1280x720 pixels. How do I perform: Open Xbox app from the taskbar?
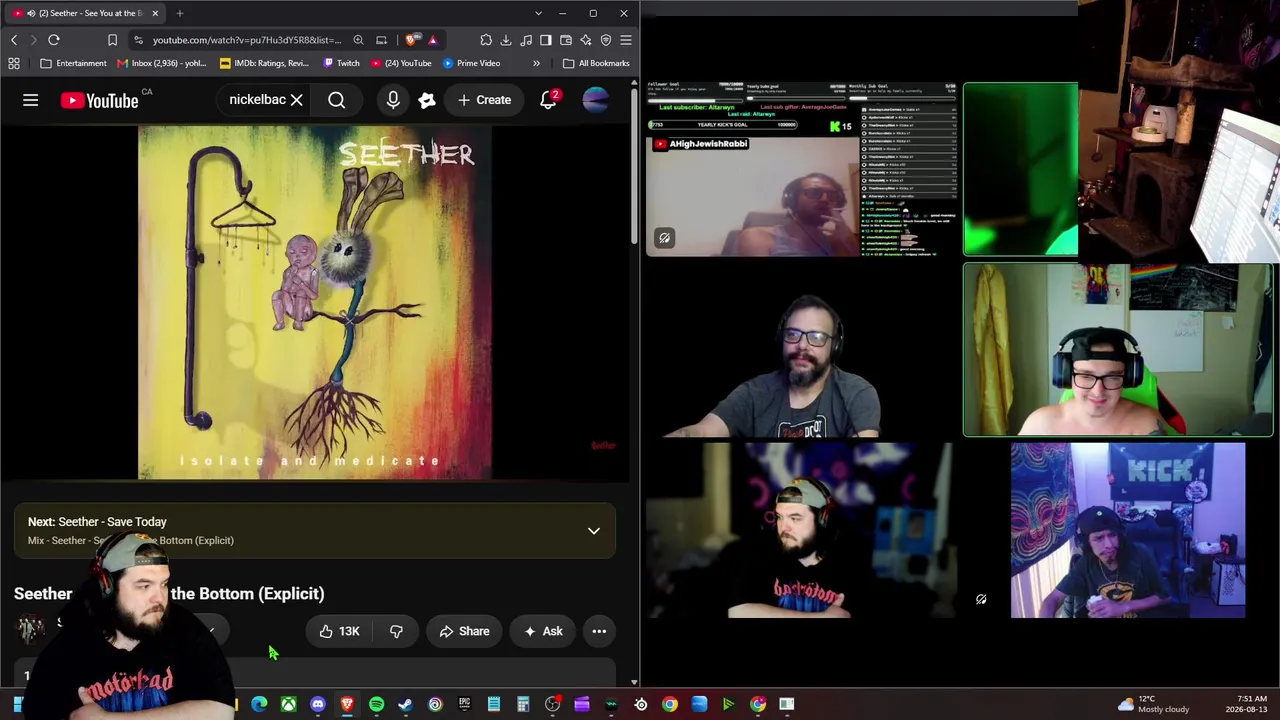pos(288,704)
